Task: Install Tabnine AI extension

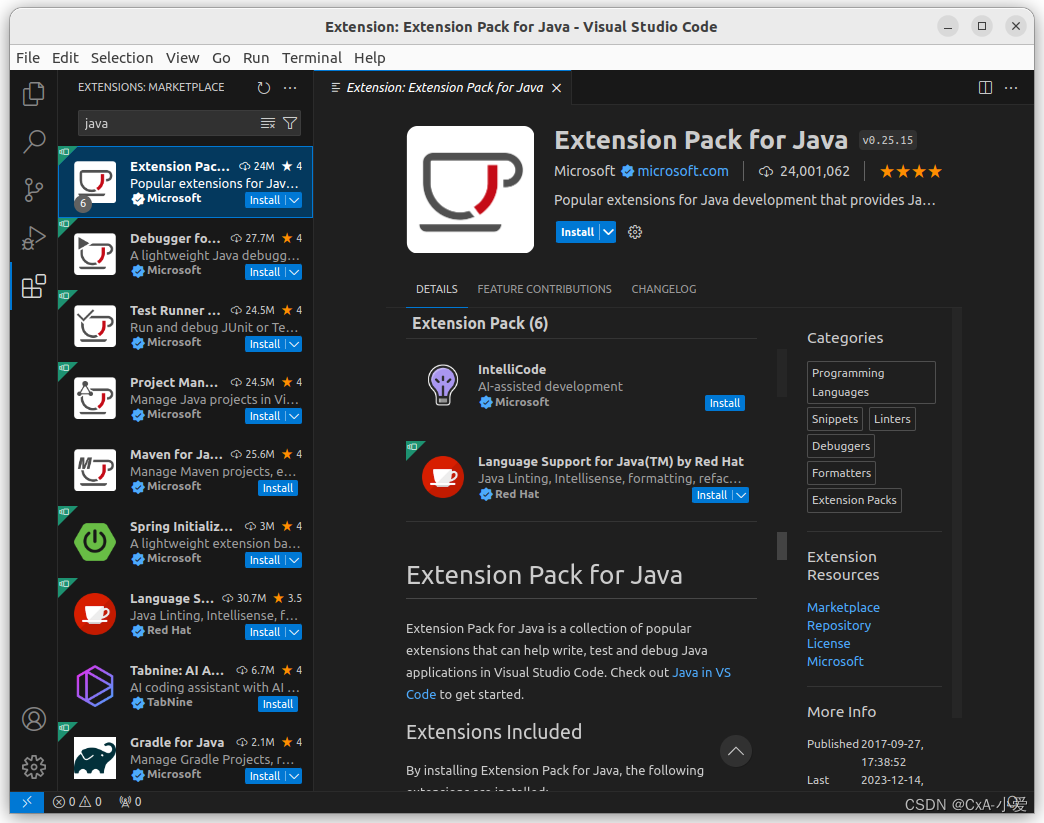Action: click(278, 704)
